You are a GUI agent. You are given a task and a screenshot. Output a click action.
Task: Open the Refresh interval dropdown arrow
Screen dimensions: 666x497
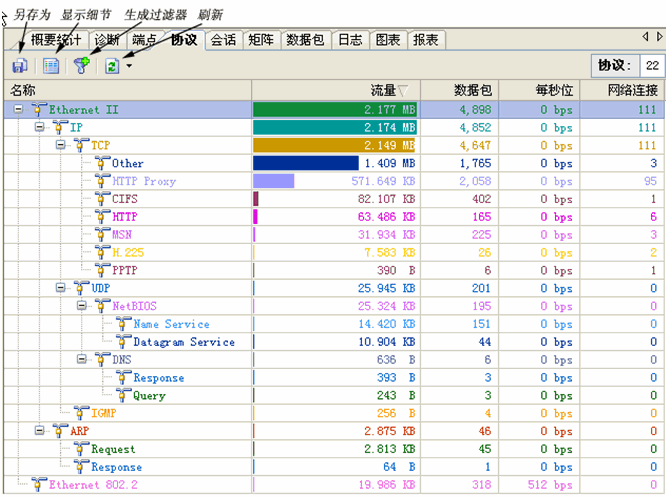tap(128, 67)
